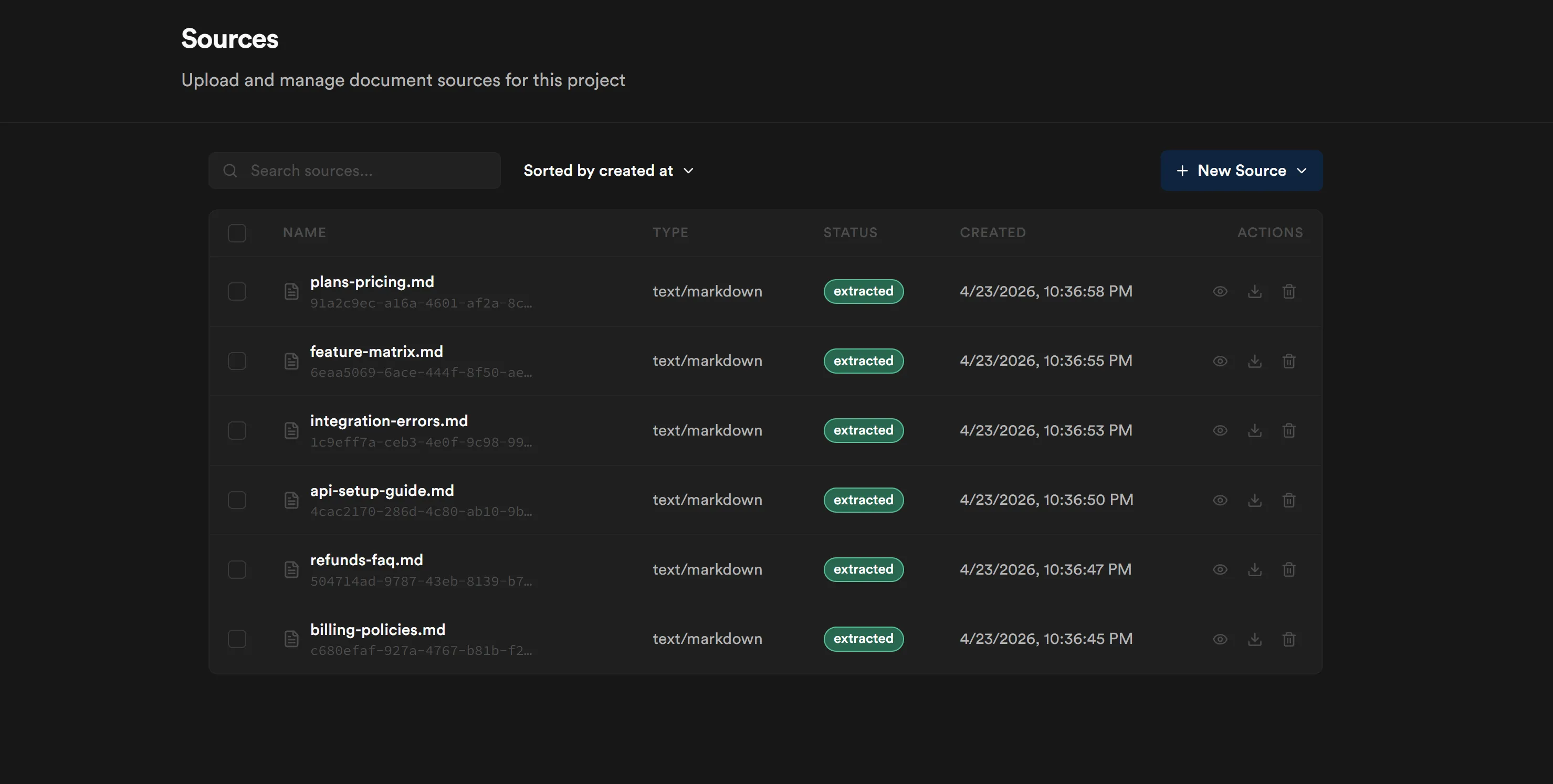Click the STATUS column header
The height and width of the screenshot is (784, 1553).
click(x=850, y=232)
